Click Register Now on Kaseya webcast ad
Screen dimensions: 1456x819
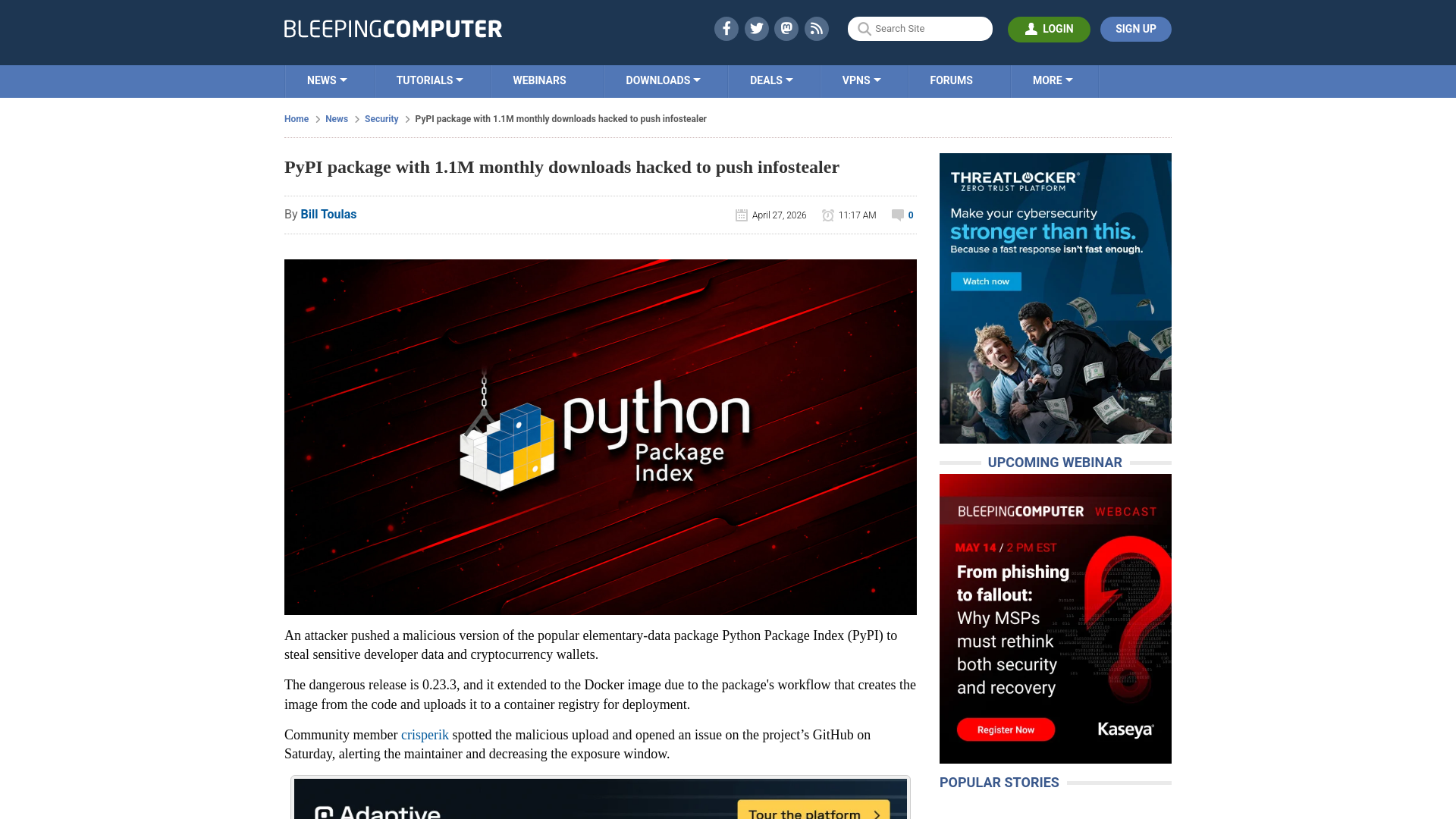click(x=1006, y=730)
